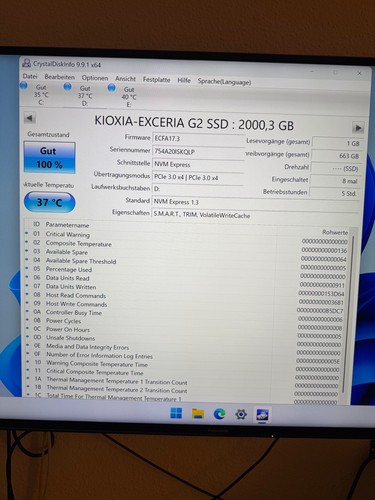Viewport: 375px width, 500px height.
Task: Click the Schnittstelle field NVM Express
Action: [198, 164]
